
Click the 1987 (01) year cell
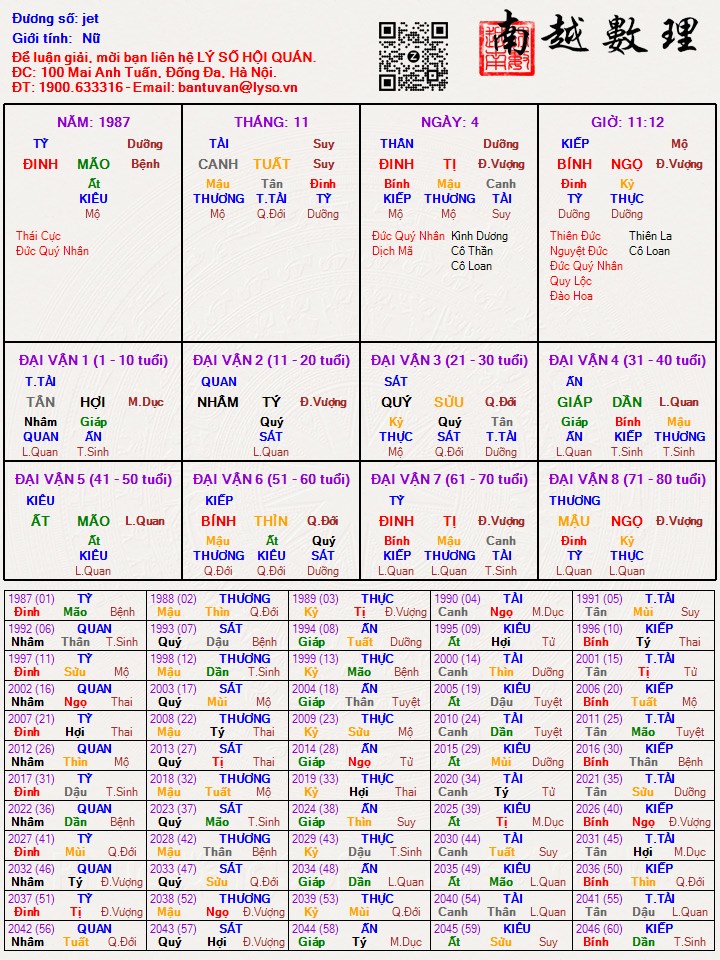click(75, 606)
